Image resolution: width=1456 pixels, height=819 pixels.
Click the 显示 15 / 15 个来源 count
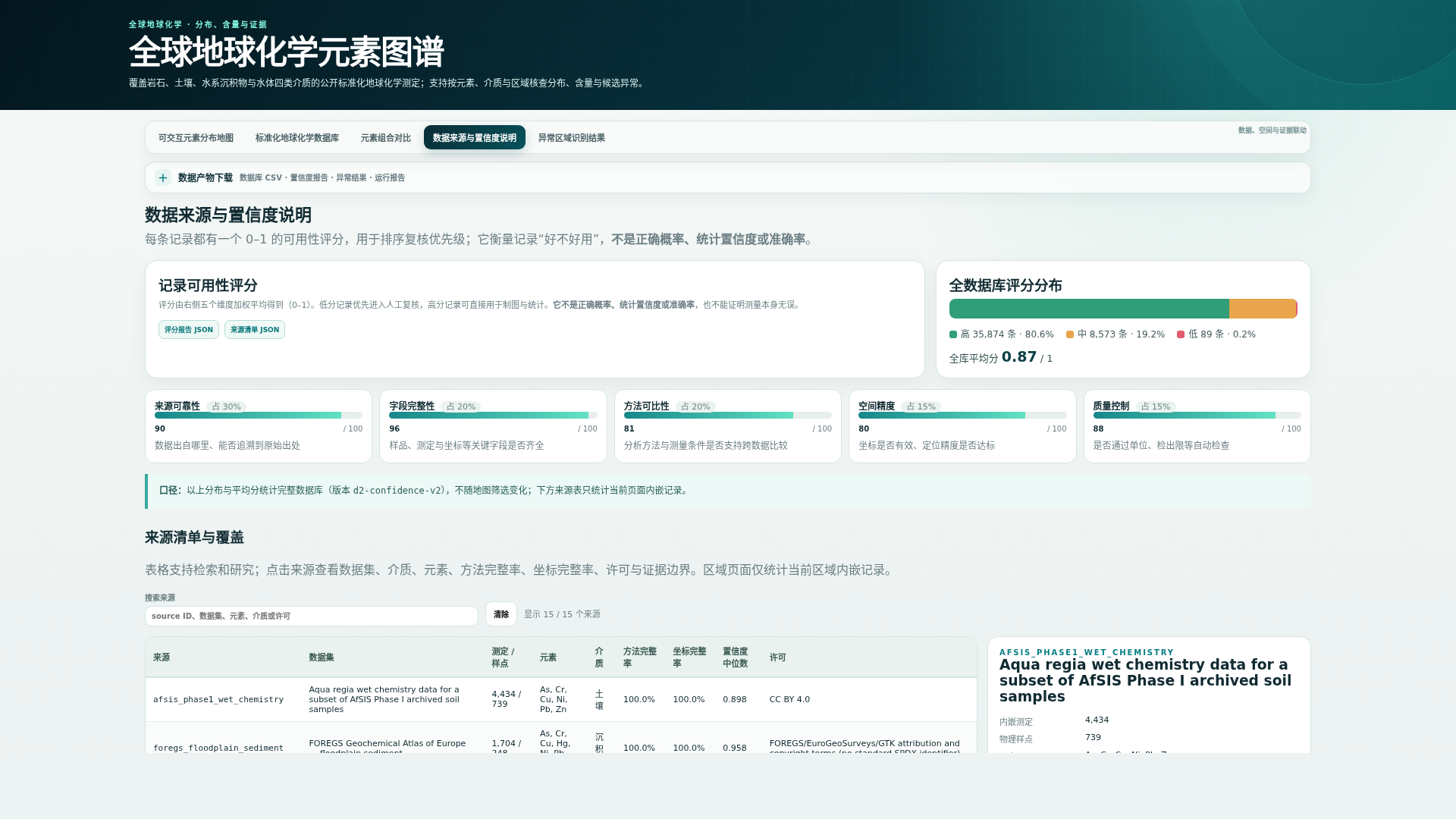coord(562,614)
